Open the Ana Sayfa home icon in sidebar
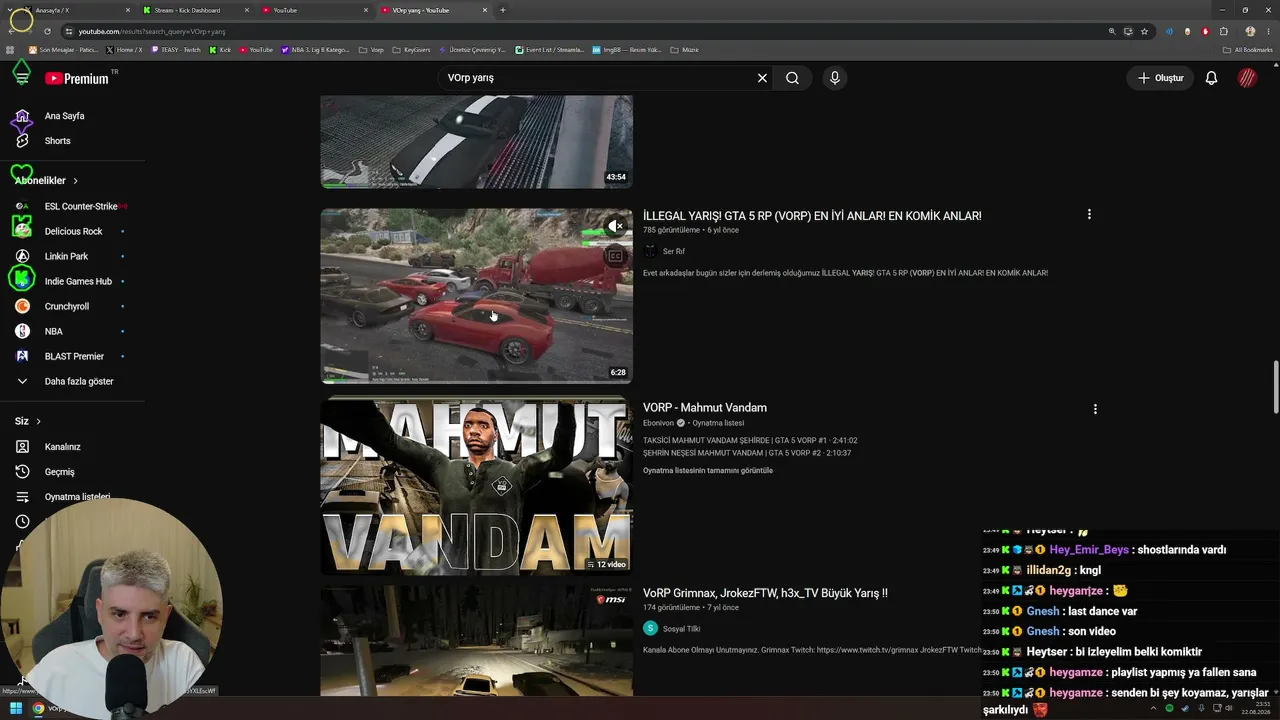Screen dimensions: 1280x720 click(22, 116)
